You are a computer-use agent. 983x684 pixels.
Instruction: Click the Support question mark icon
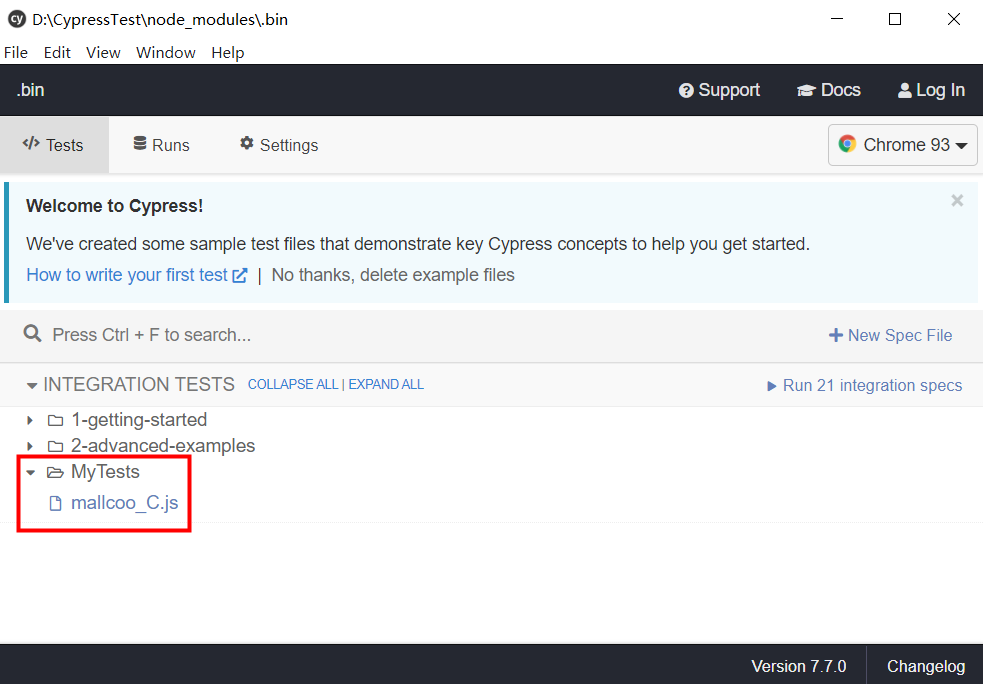click(x=686, y=91)
